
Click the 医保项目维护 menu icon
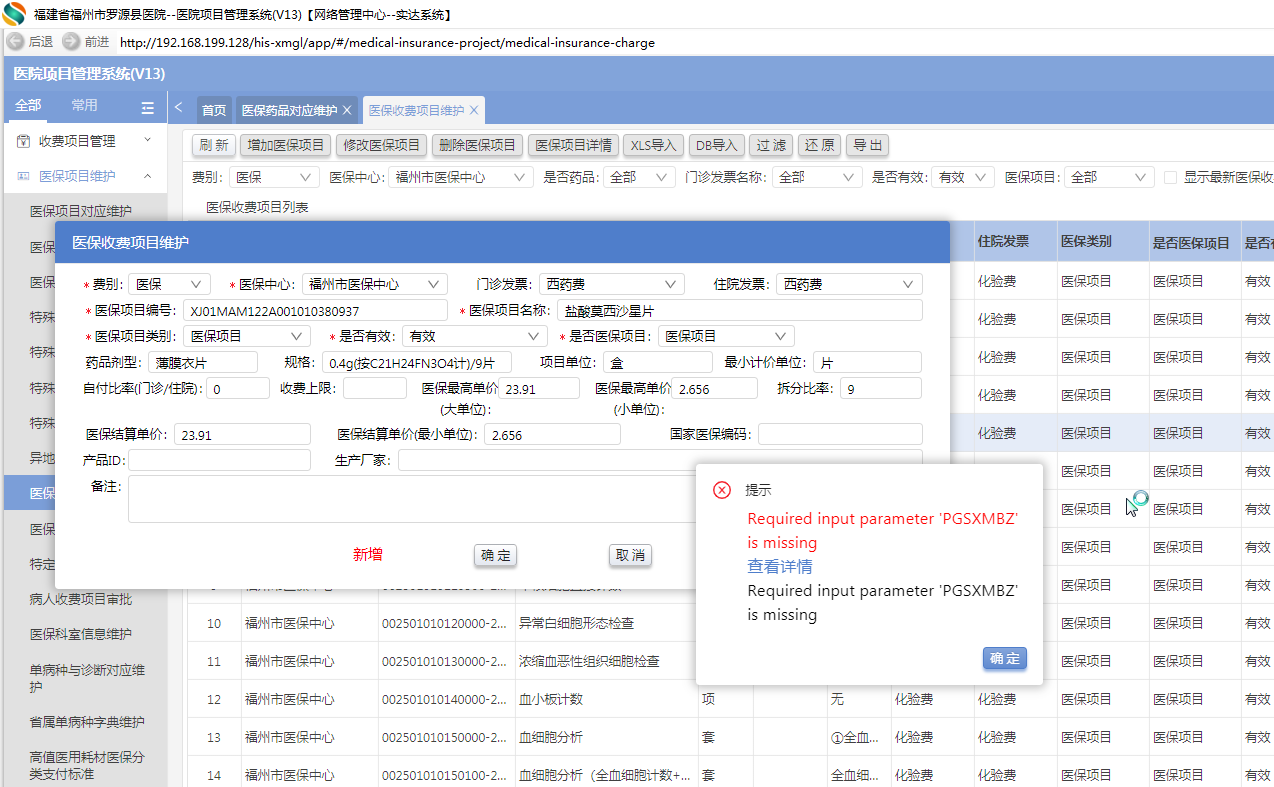point(23,176)
